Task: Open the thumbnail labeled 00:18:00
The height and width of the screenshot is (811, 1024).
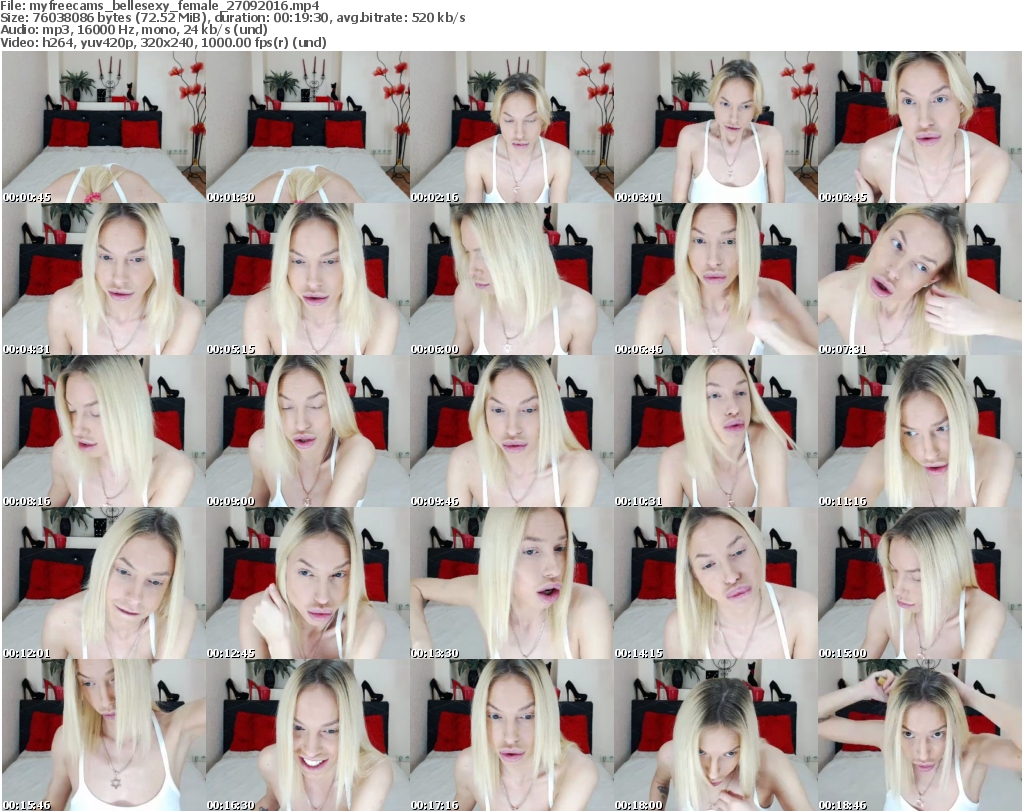Action: pyautogui.click(x=716, y=735)
